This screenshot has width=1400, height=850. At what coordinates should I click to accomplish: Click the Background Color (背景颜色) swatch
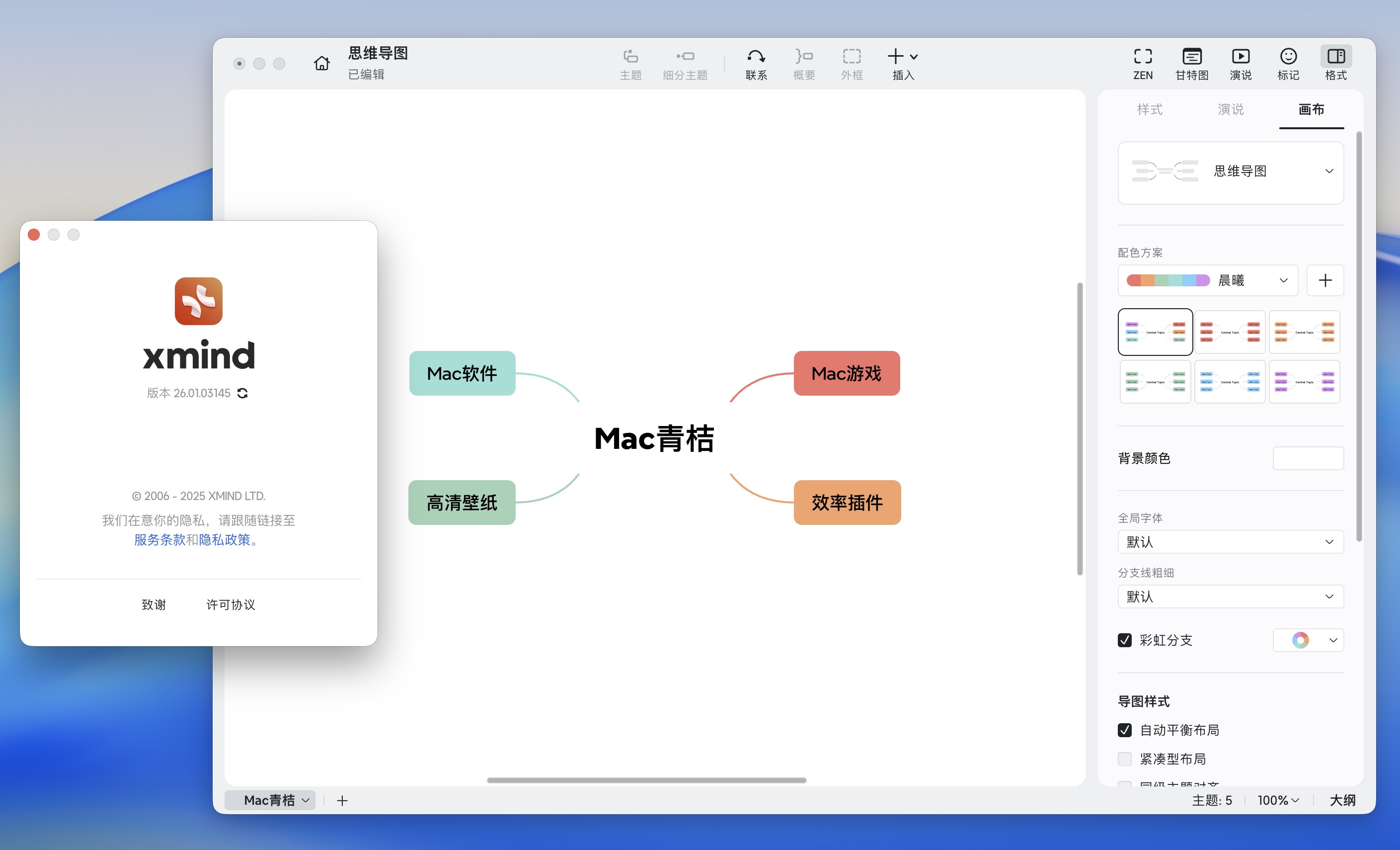pos(1308,458)
